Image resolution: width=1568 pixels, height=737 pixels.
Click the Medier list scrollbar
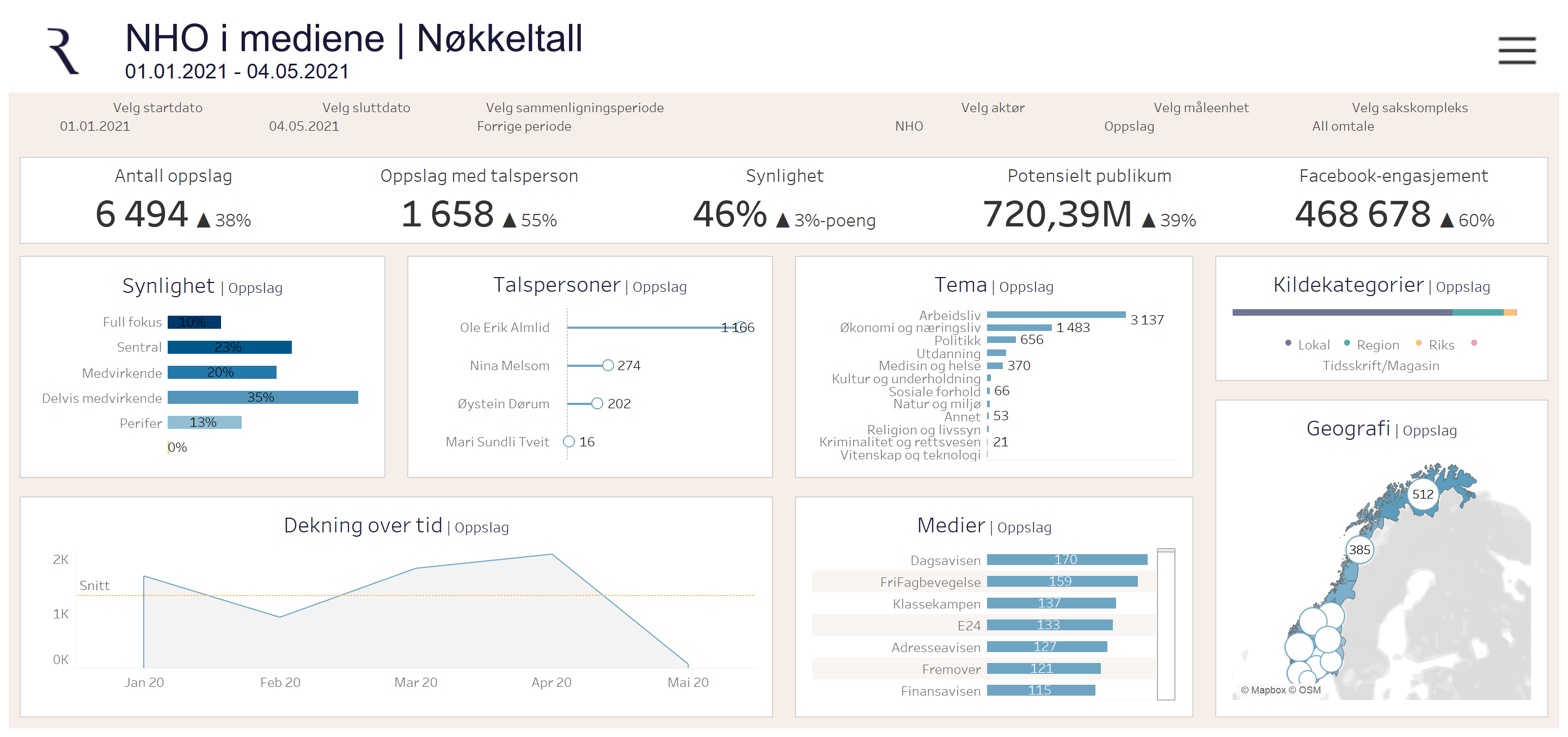tap(1166, 624)
